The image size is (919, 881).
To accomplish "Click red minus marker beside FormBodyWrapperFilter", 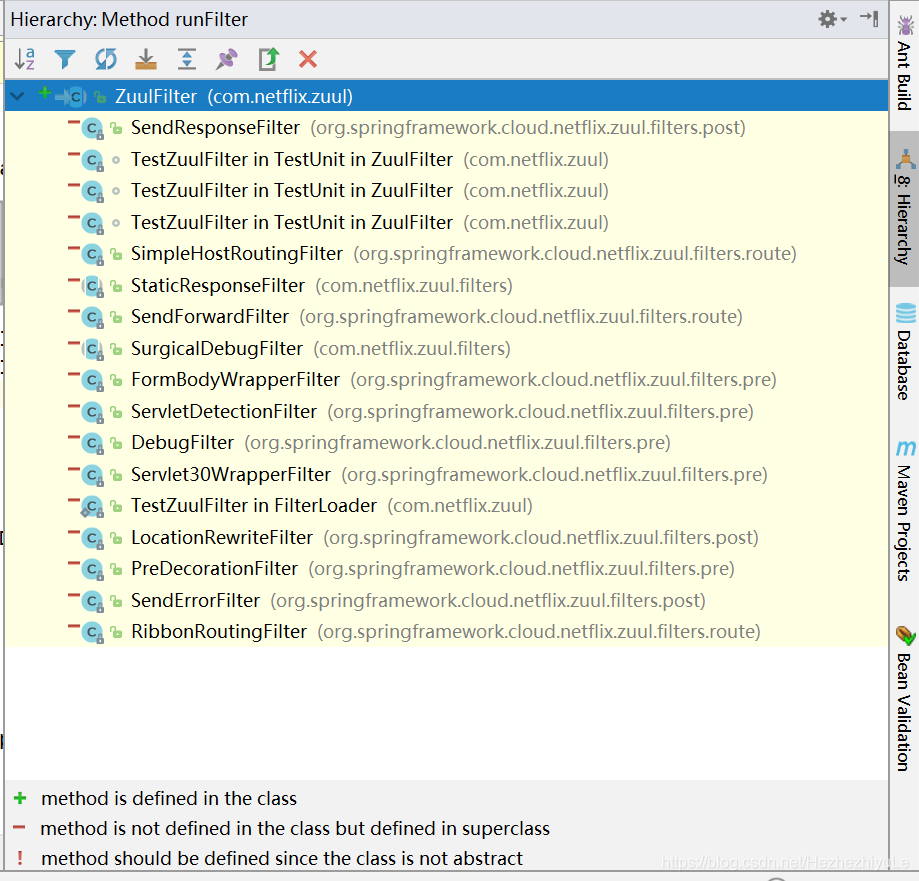I will 74,375.
